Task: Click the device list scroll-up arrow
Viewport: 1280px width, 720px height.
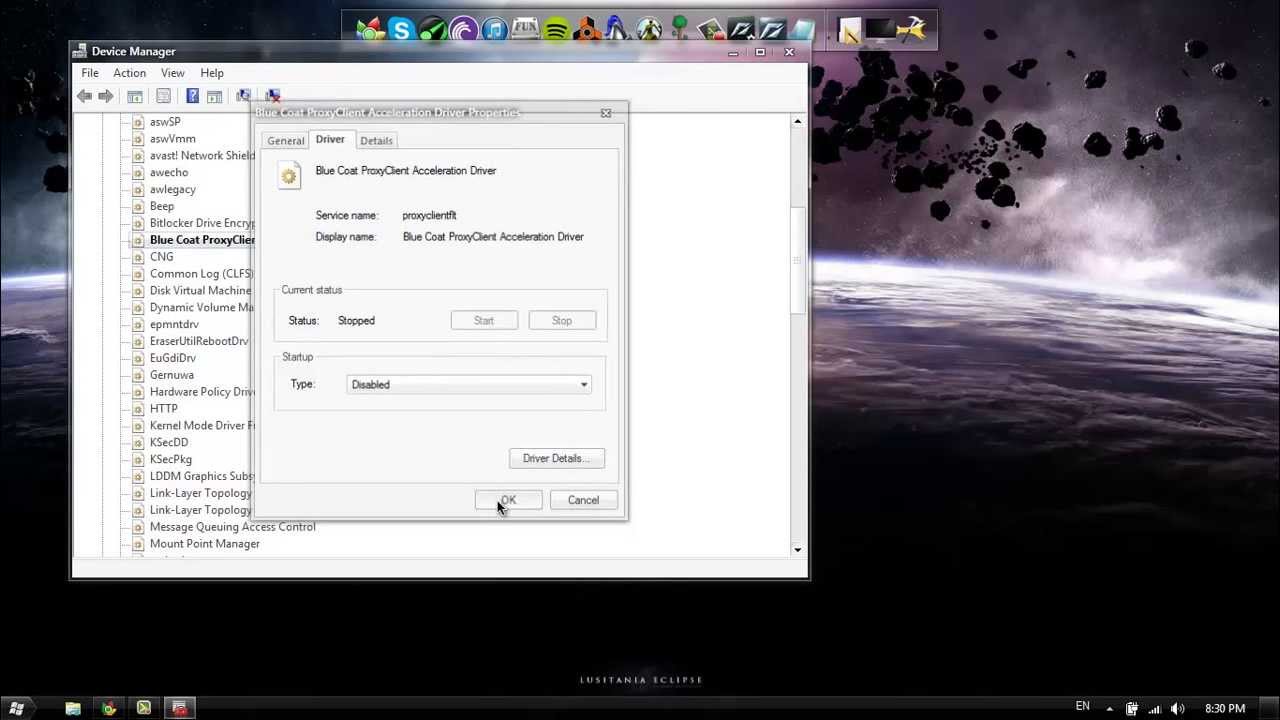Action: (x=797, y=121)
